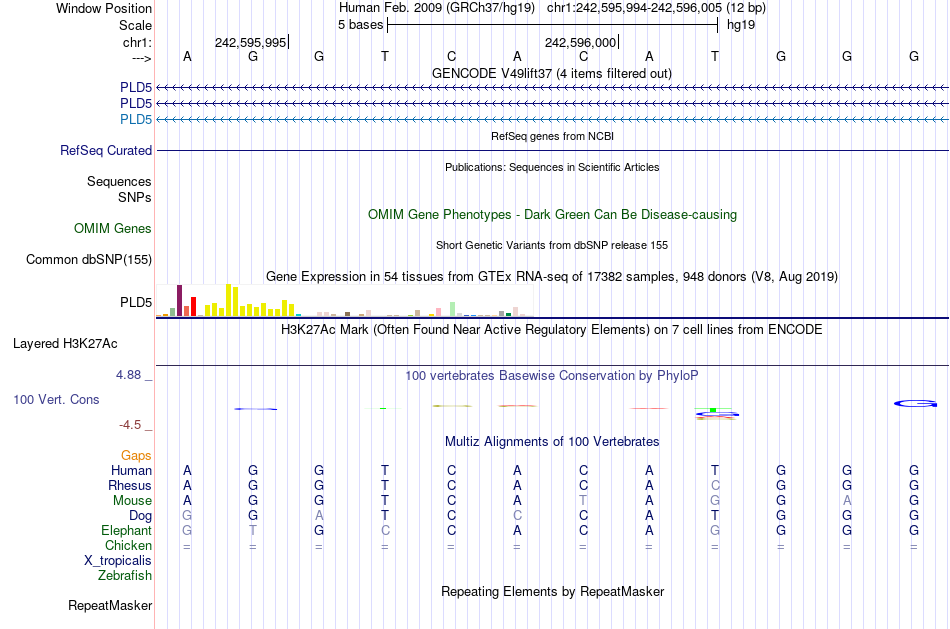950x629 pixels.
Task: Select the X_tropicalis alignment row label
Action: [118, 561]
